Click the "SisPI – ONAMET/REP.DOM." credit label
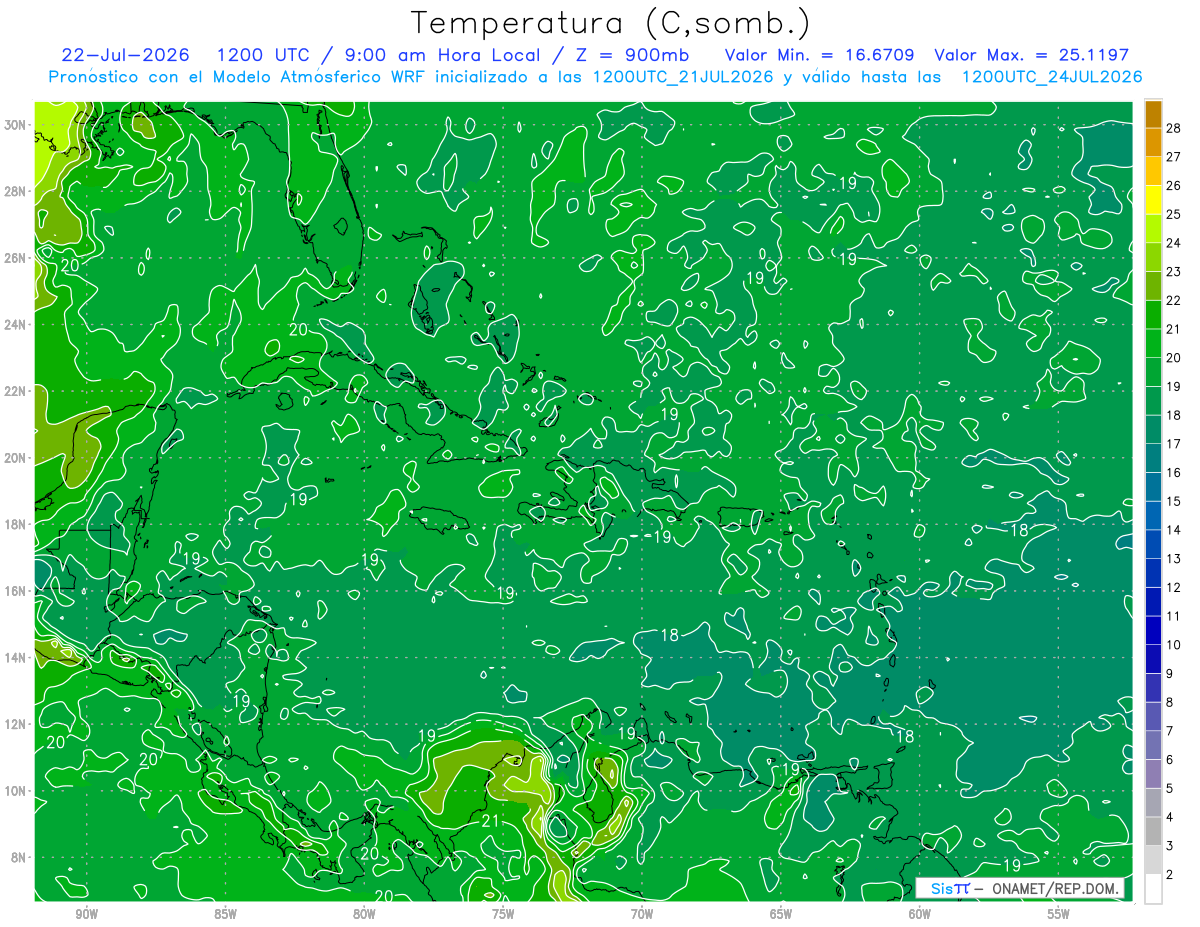This screenshot has width=1200, height=927. coord(1019,888)
